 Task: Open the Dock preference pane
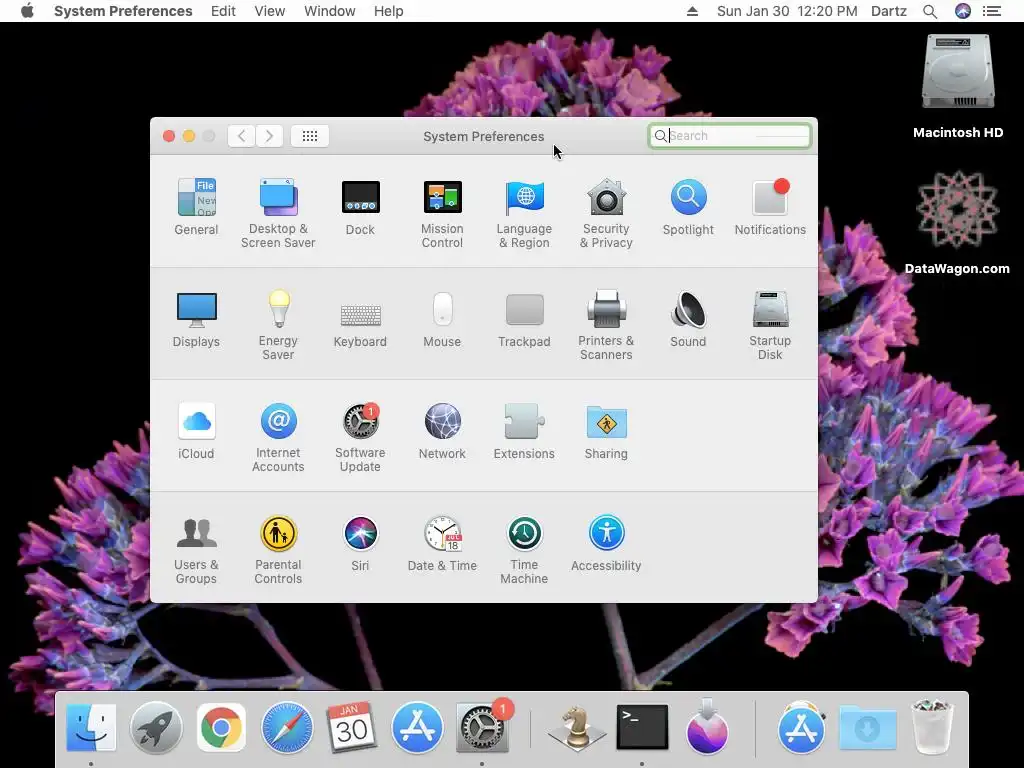pyautogui.click(x=360, y=206)
